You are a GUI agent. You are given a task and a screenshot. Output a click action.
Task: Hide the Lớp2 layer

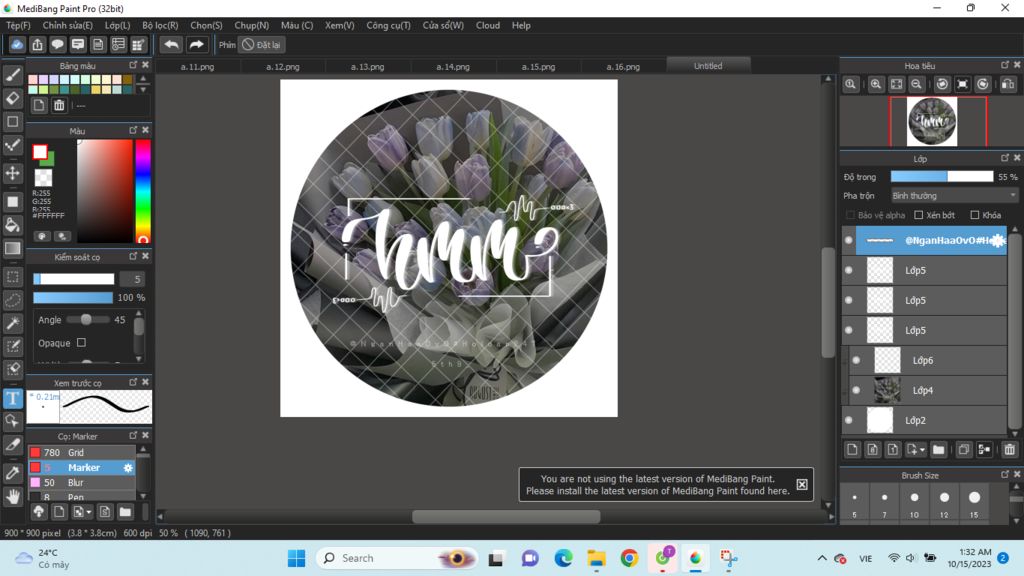pyautogui.click(x=848, y=420)
